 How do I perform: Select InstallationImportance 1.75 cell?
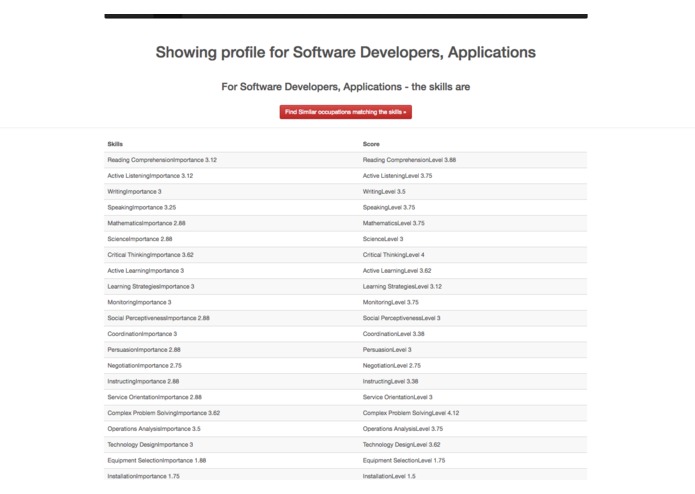pos(143,476)
